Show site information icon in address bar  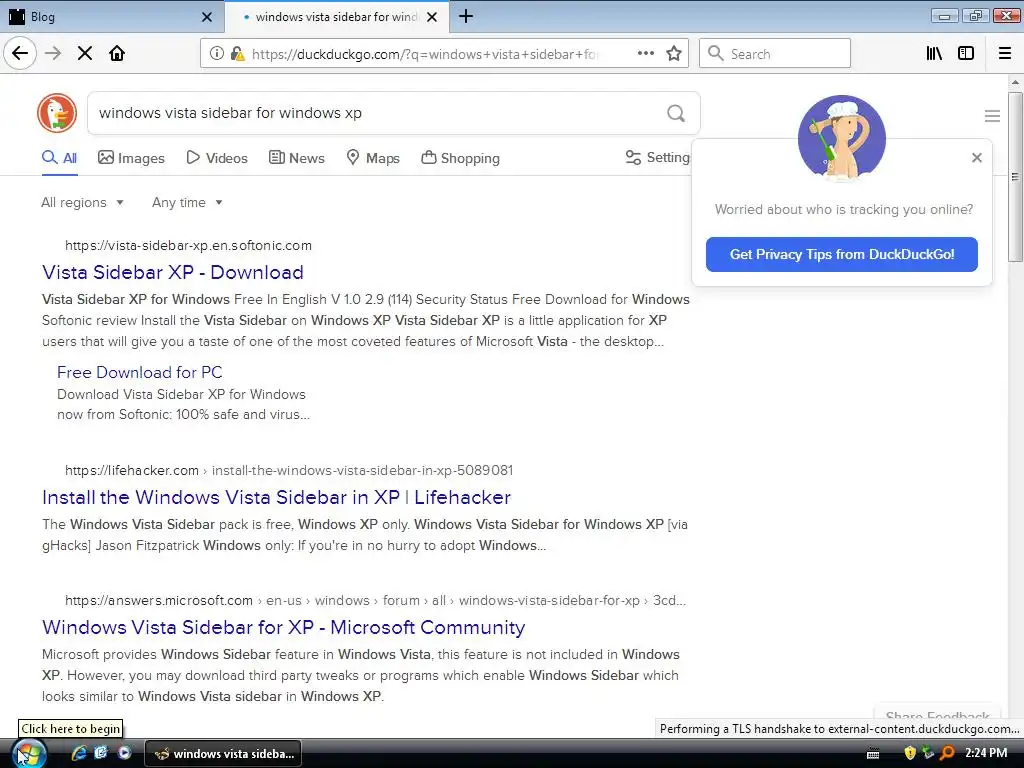217,54
